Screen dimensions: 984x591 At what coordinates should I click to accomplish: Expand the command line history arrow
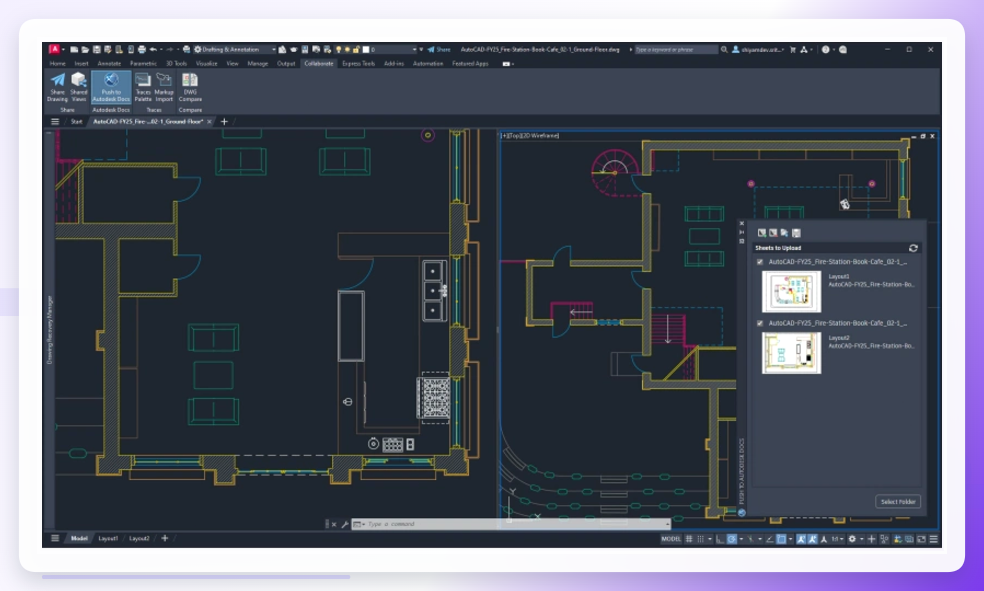tap(667, 524)
